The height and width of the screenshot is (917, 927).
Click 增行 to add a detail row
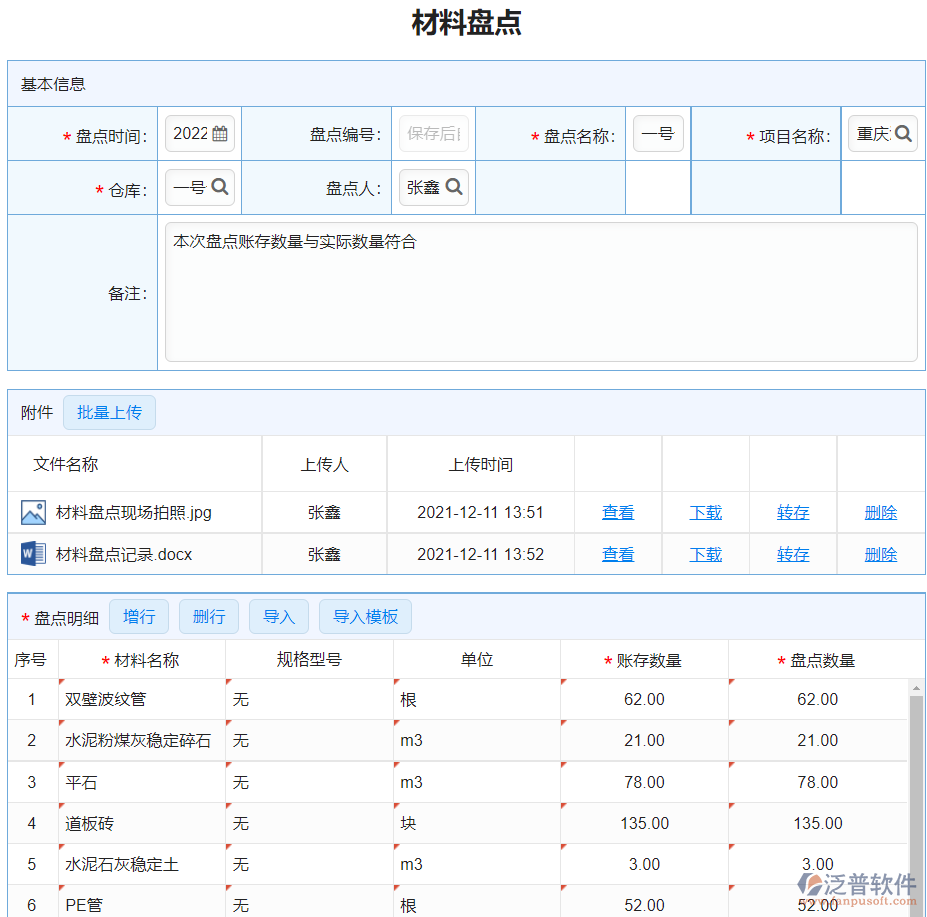click(139, 616)
